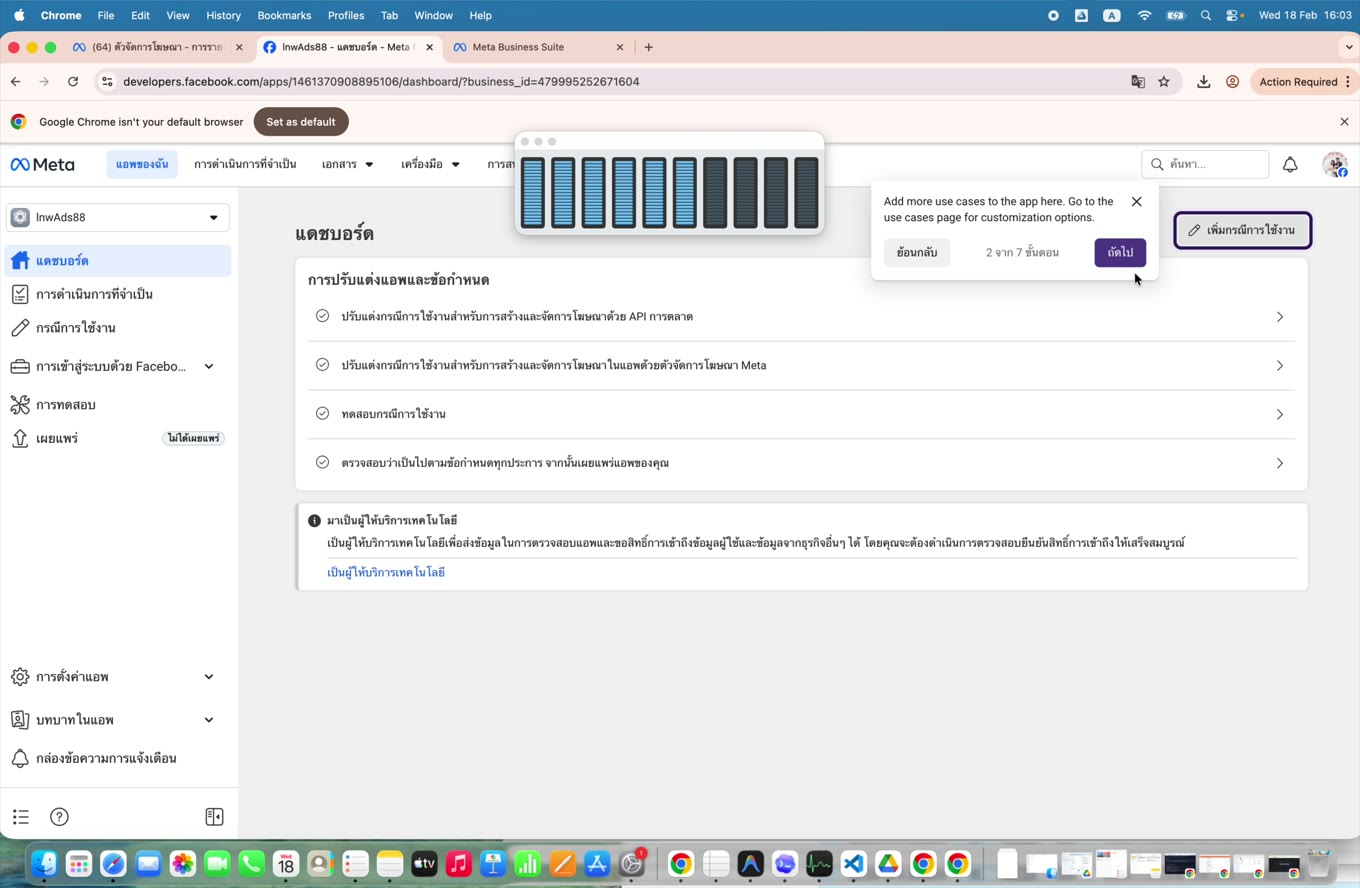Open the History menu in menu bar

[x=223, y=15]
